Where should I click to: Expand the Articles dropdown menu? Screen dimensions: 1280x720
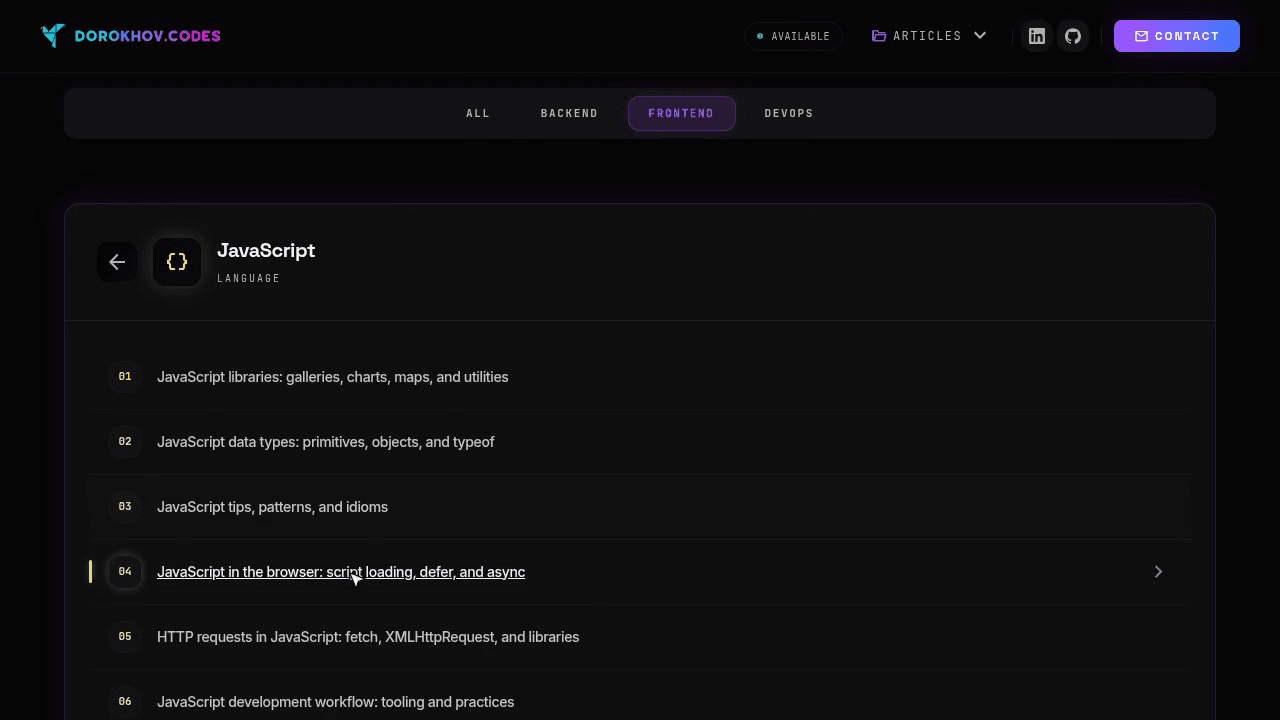[x=929, y=36]
